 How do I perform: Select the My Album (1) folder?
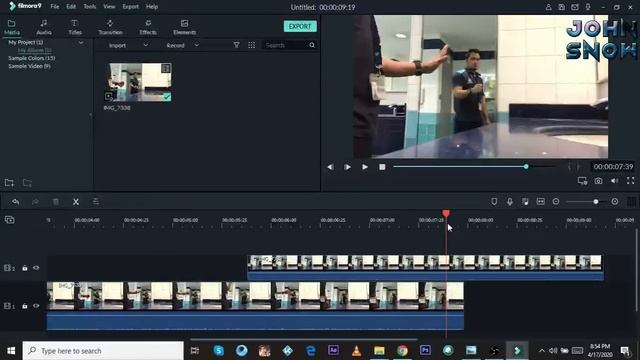pyautogui.click(x=34, y=50)
